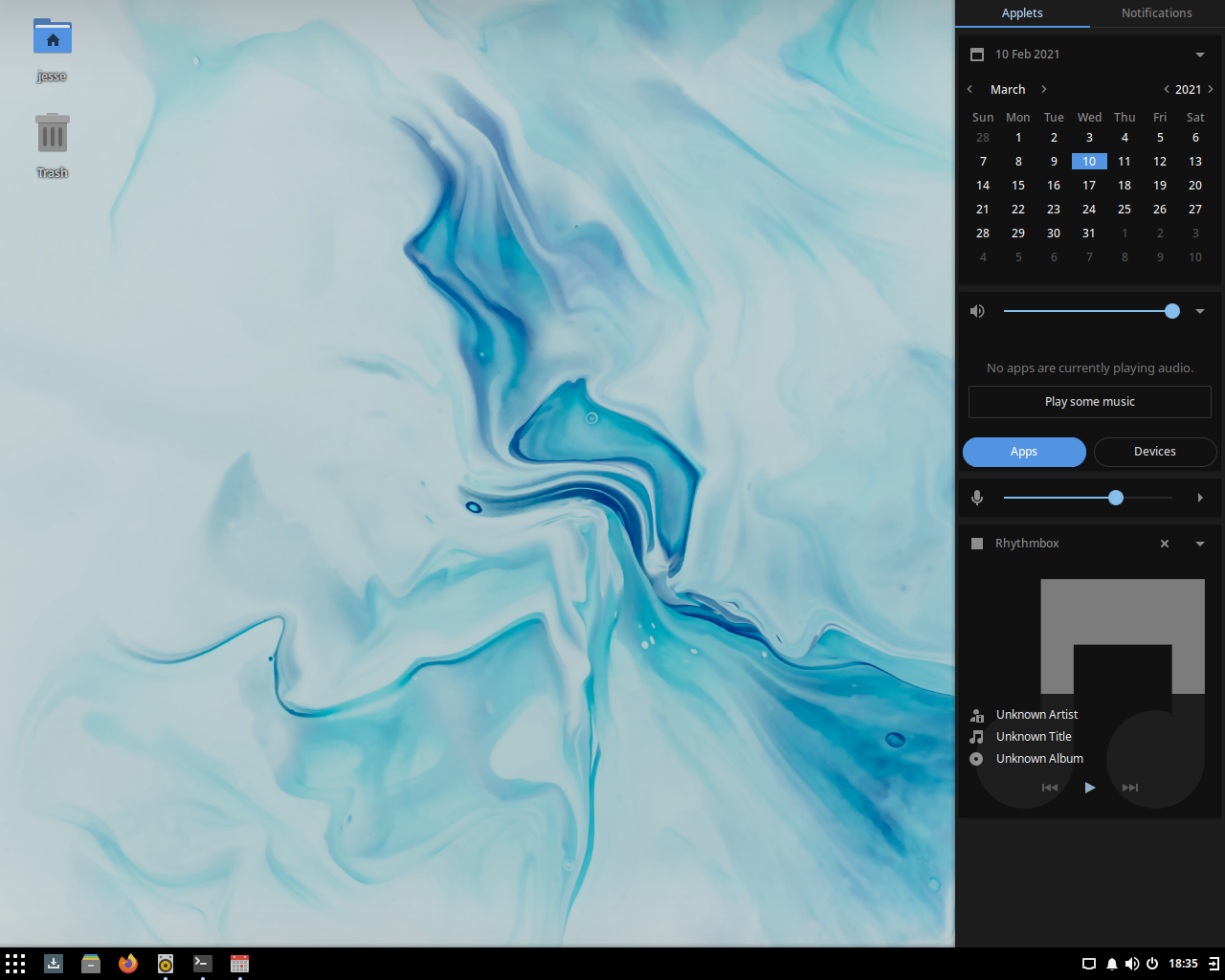Go to previous year before 2021
This screenshot has width=1225, height=980.
[1166, 89]
